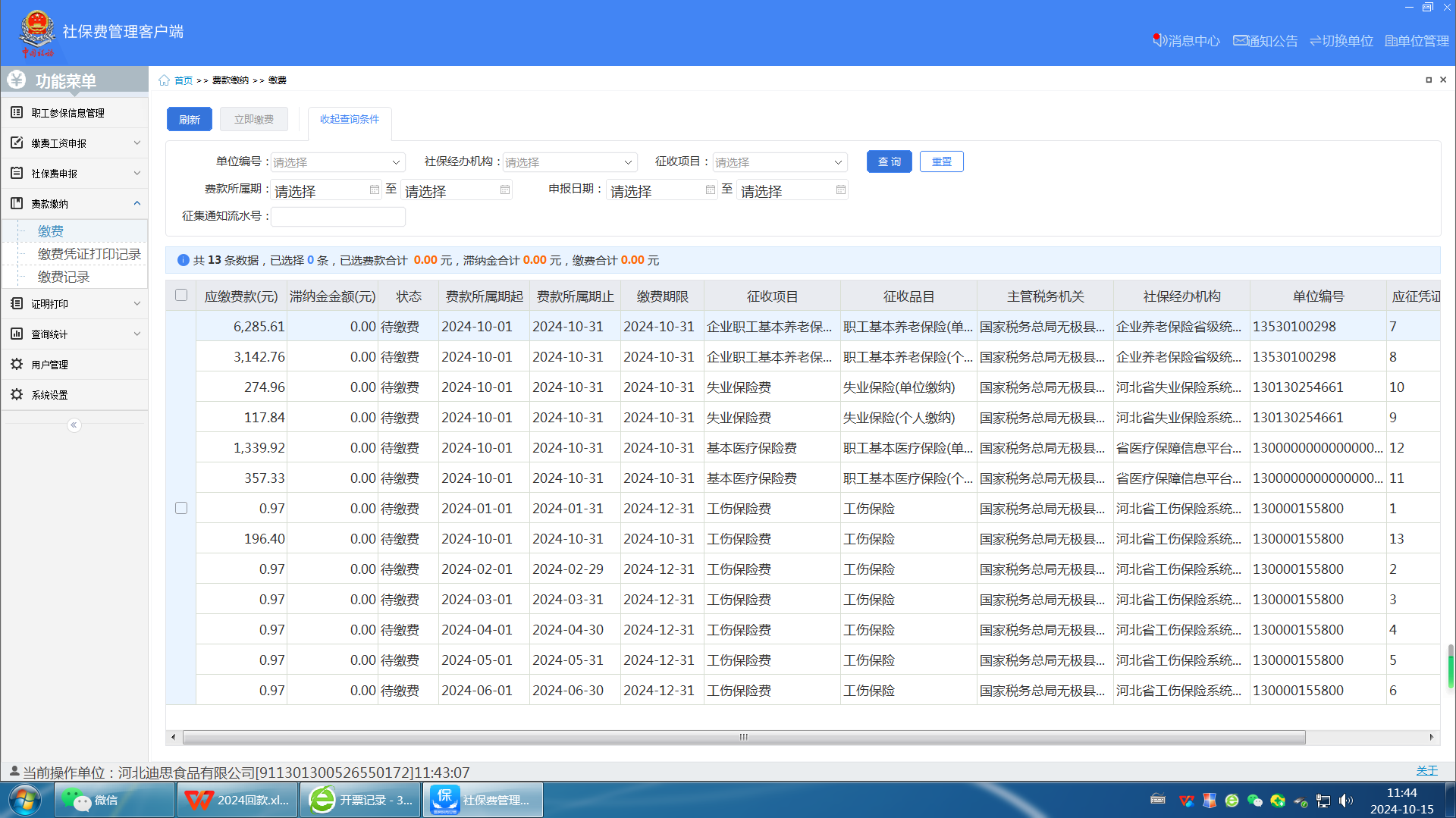Open the 社保经办机构 dropdown
Viewport: 1456px width, 818px height.
(570, 162)
